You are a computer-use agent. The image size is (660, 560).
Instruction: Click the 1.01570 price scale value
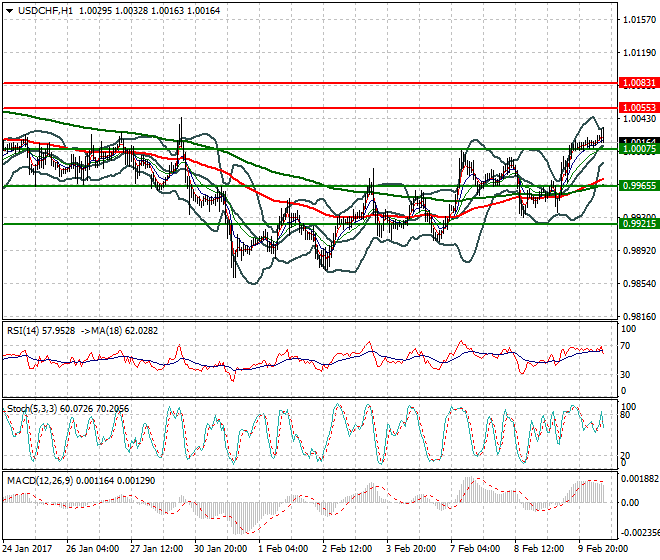(639, 19)
